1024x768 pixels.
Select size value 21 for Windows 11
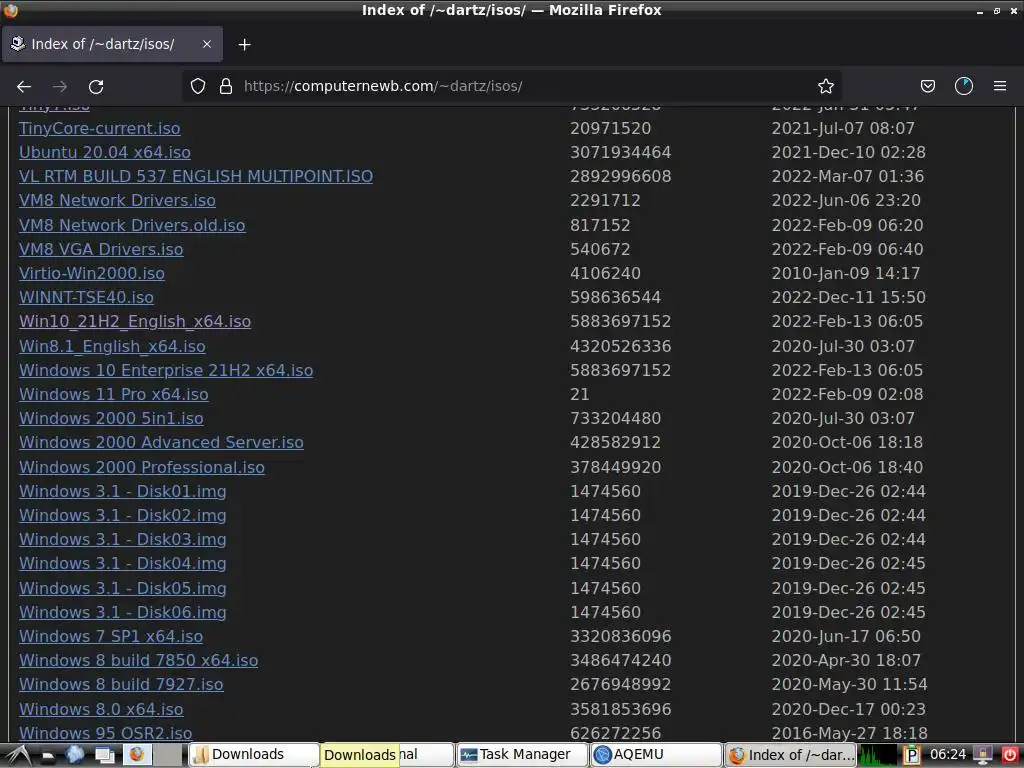[579, 394]
